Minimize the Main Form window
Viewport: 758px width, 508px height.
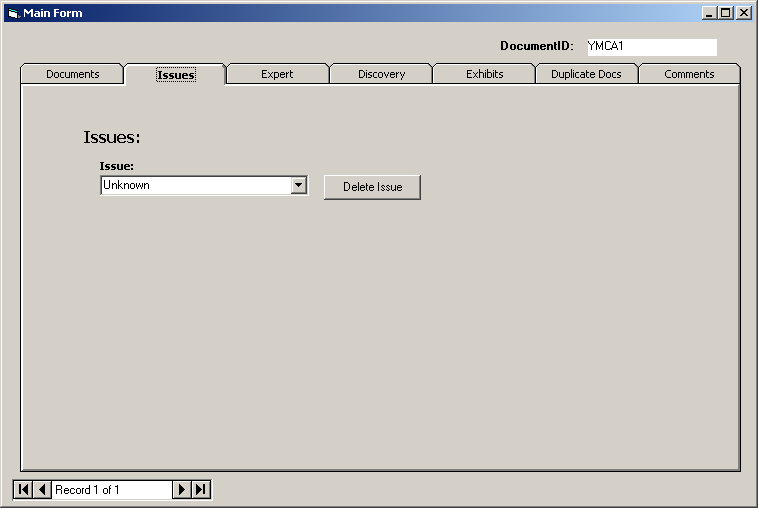(709, 13)
